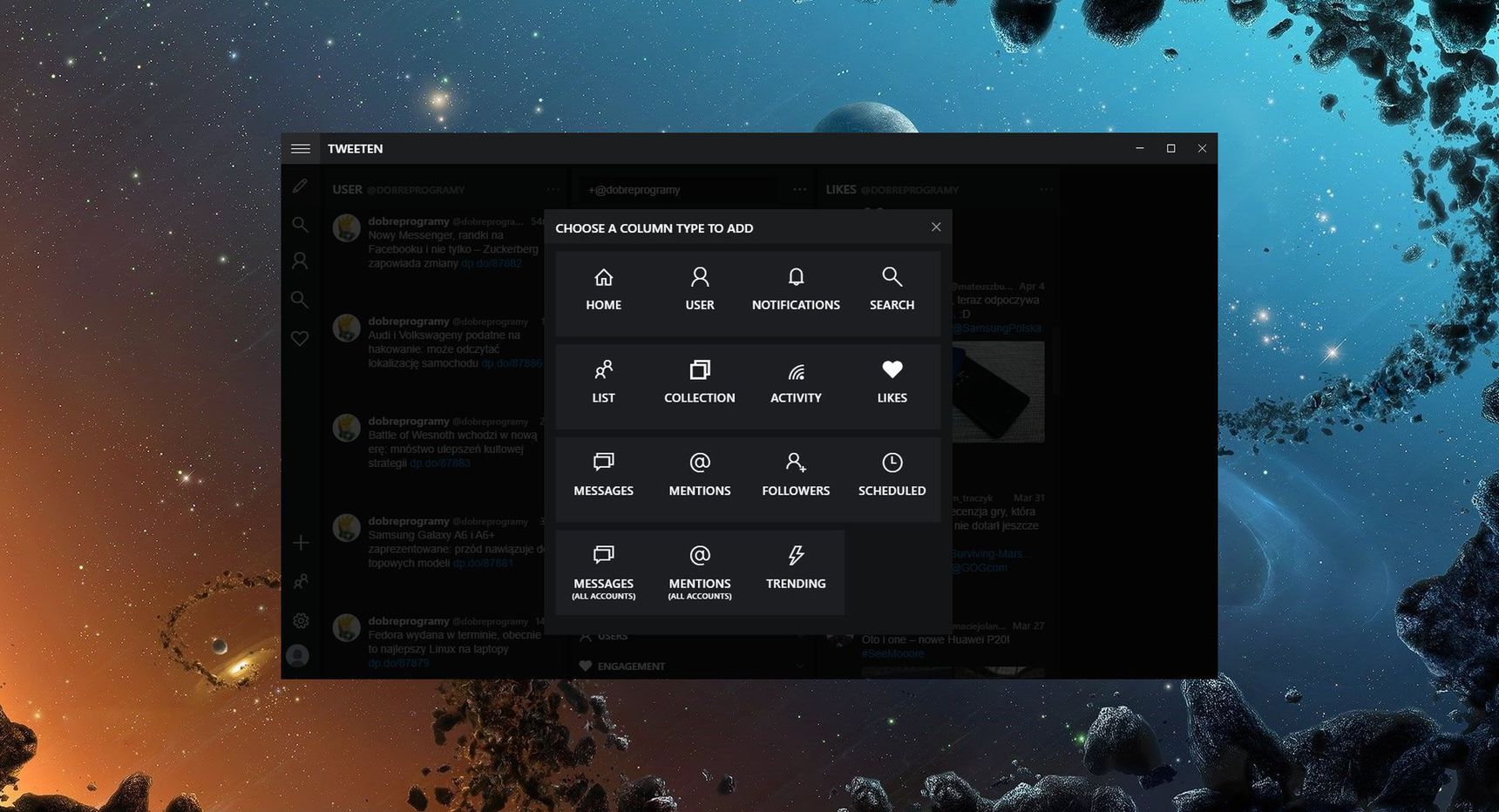Minimize the Tweeten window

point(1140,149)
